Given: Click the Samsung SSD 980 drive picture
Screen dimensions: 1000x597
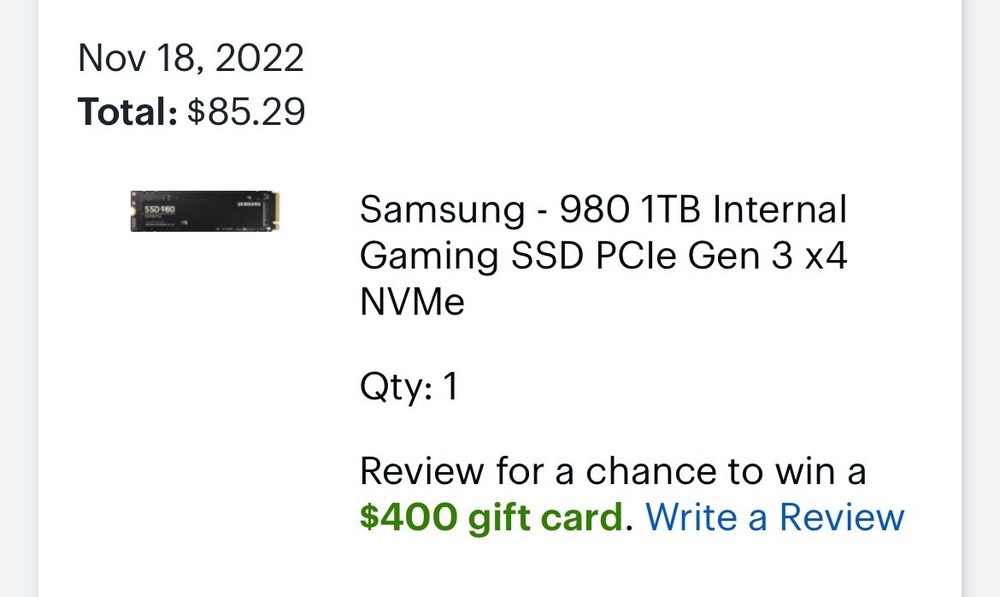Looking at the screenshot, I should (x=205, y=210).
